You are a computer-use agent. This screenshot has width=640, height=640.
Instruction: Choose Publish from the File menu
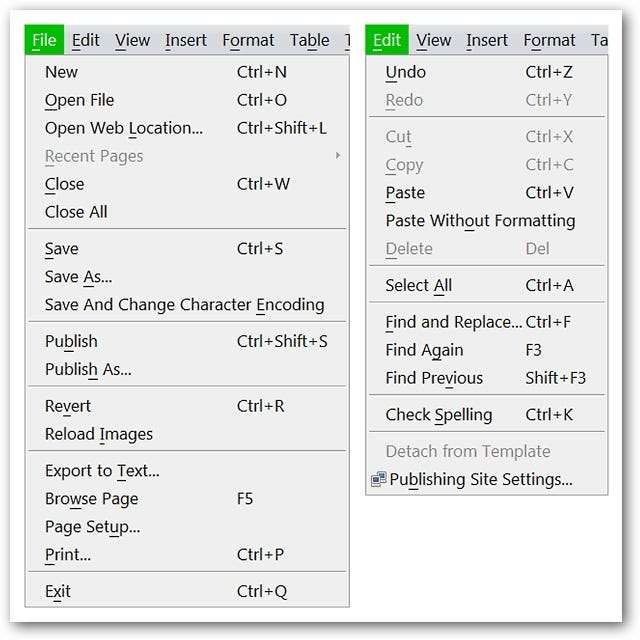pos(71,342)
